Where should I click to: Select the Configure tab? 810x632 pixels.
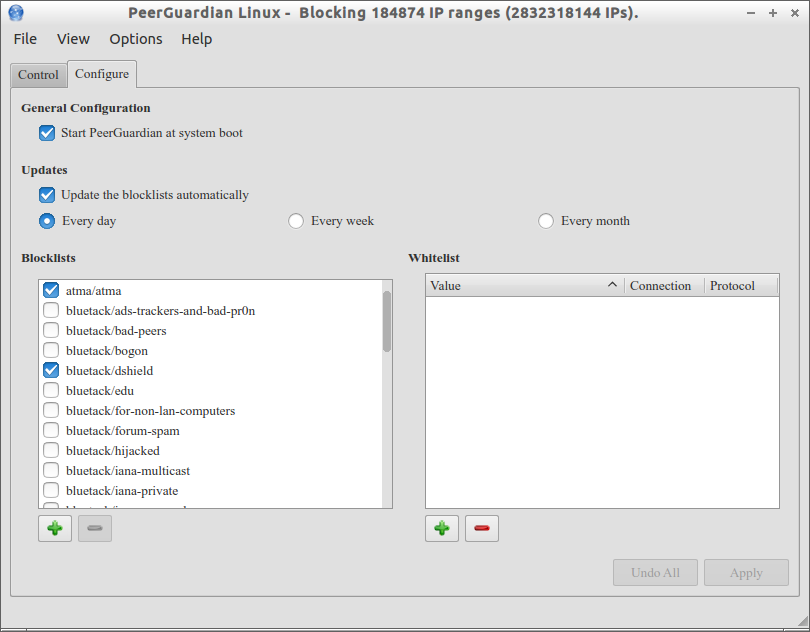[102, 74]
